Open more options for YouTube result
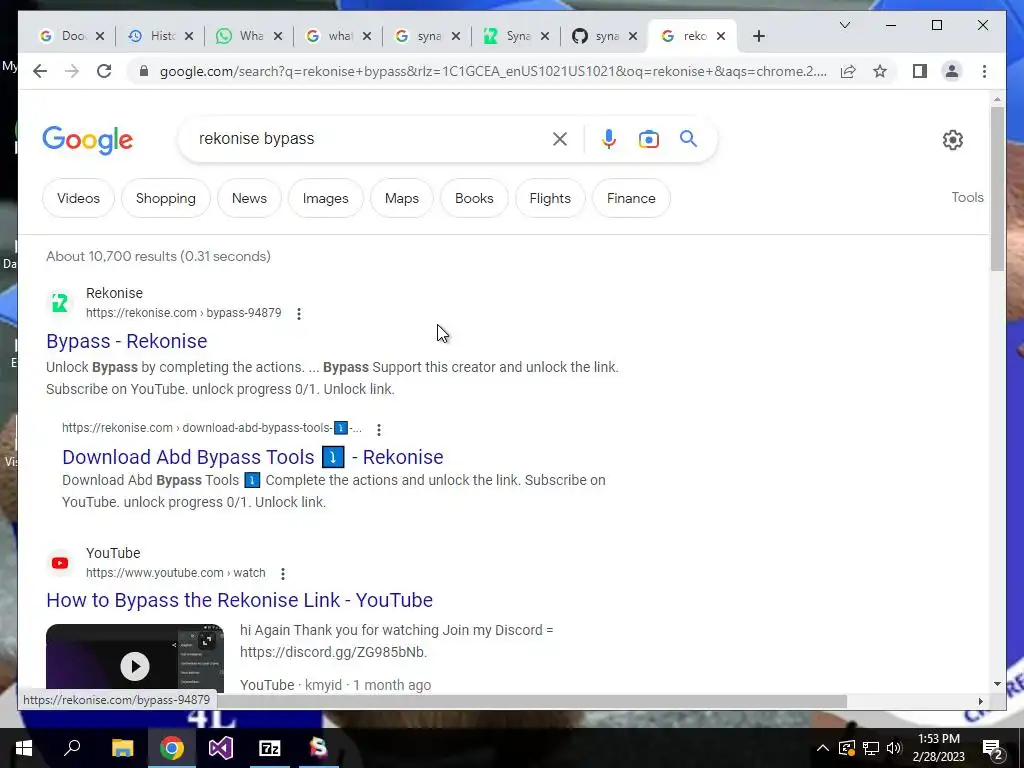 283,573
